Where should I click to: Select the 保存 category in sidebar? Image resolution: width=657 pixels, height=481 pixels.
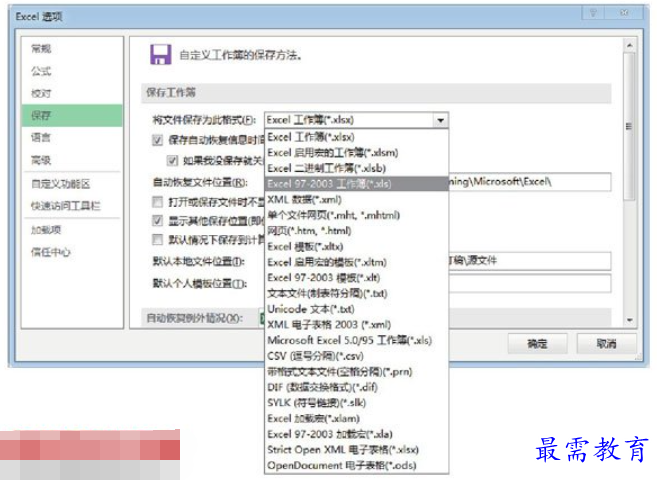click(72, 115)
